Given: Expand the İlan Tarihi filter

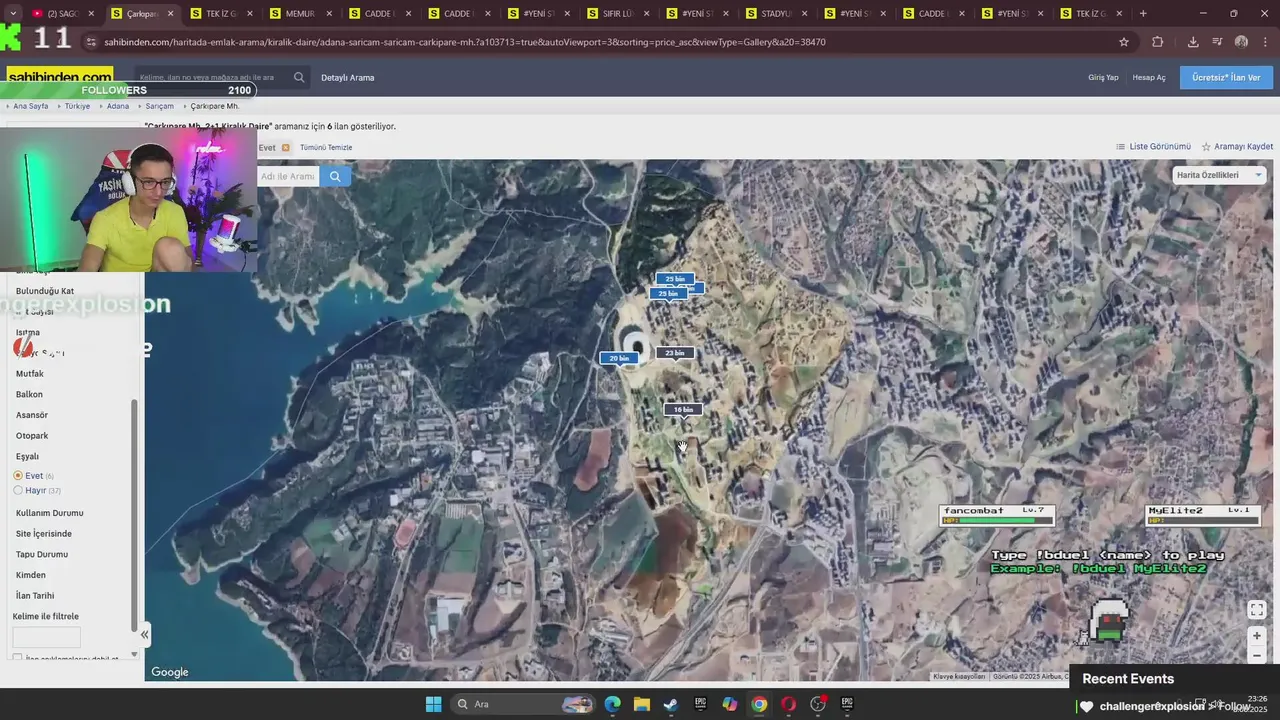Looking at the screenshot, I should tap(35, 596).
